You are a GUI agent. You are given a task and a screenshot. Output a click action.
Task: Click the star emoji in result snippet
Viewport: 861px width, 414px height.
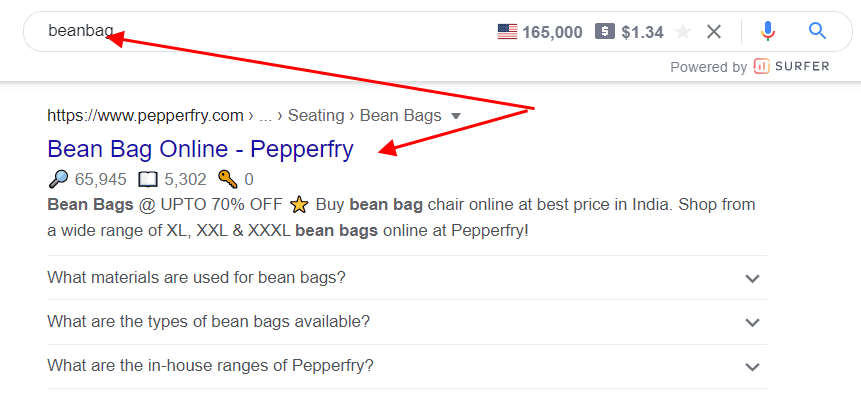pyautogui.click(x=299, y=205)
